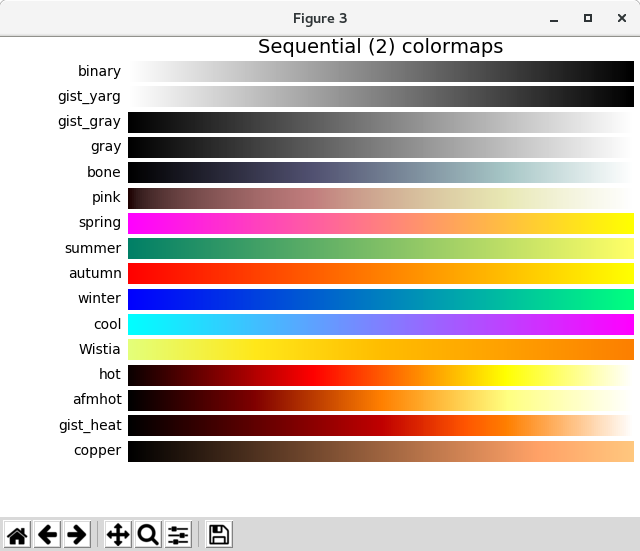Click the 'pink' label text
Viewport: 640px width, 551px height.
106,197
